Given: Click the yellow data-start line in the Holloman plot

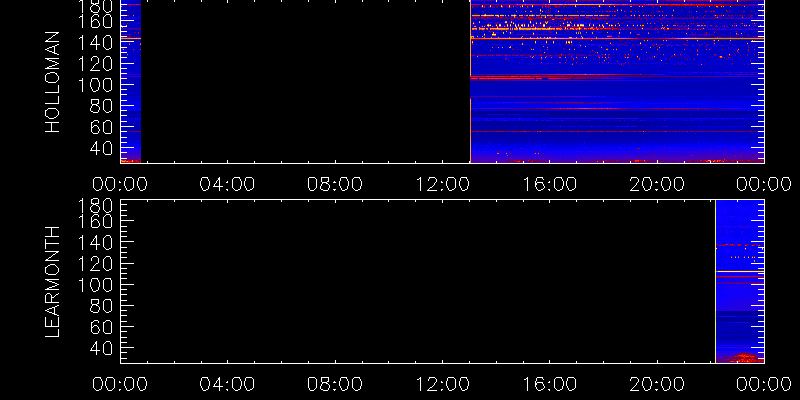Looking at the screenshot, I should click(470, 82).
